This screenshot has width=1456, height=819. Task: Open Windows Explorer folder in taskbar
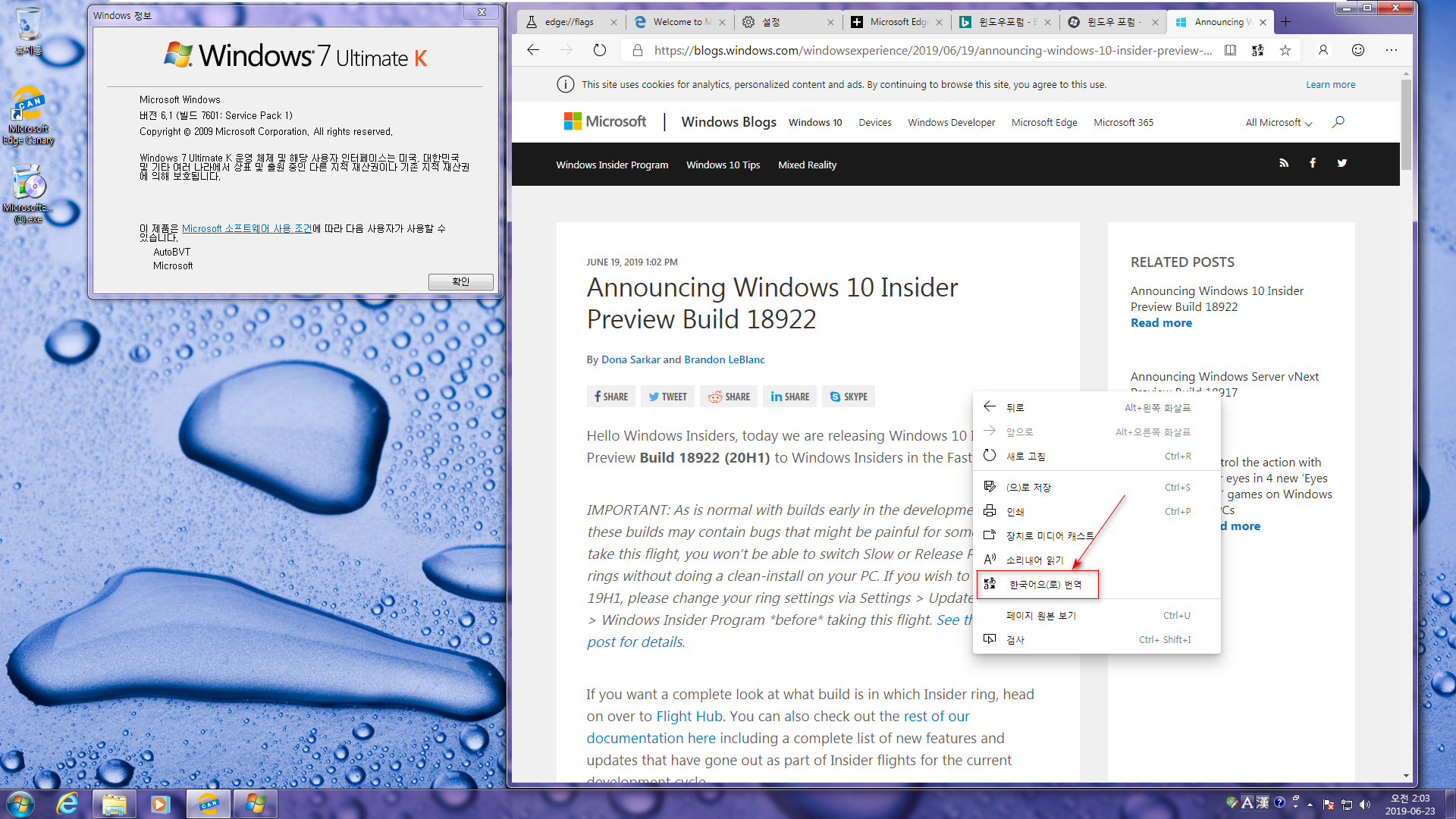[115, 804]
